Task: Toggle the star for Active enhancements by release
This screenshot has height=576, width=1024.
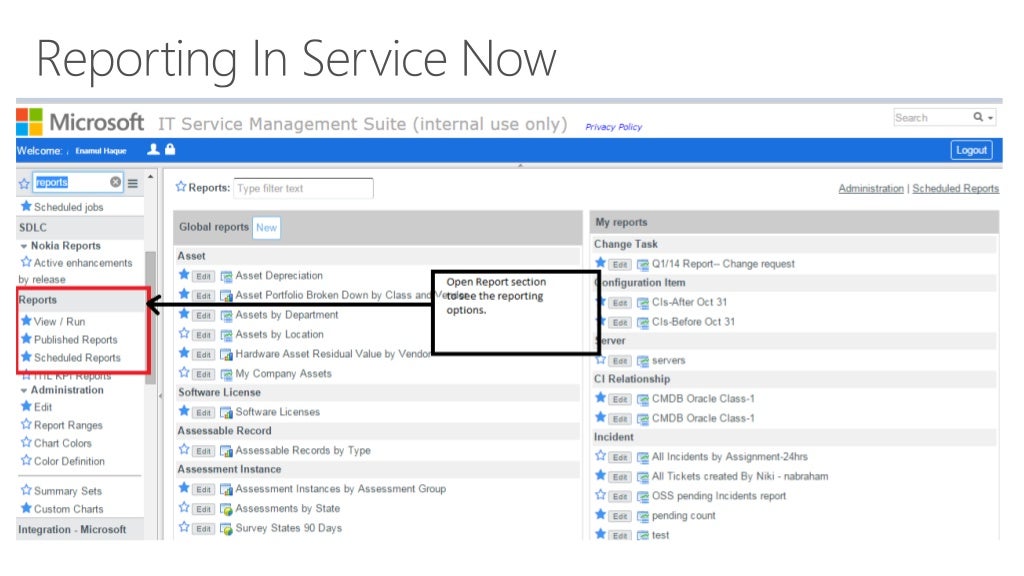Action: point(26,262)
